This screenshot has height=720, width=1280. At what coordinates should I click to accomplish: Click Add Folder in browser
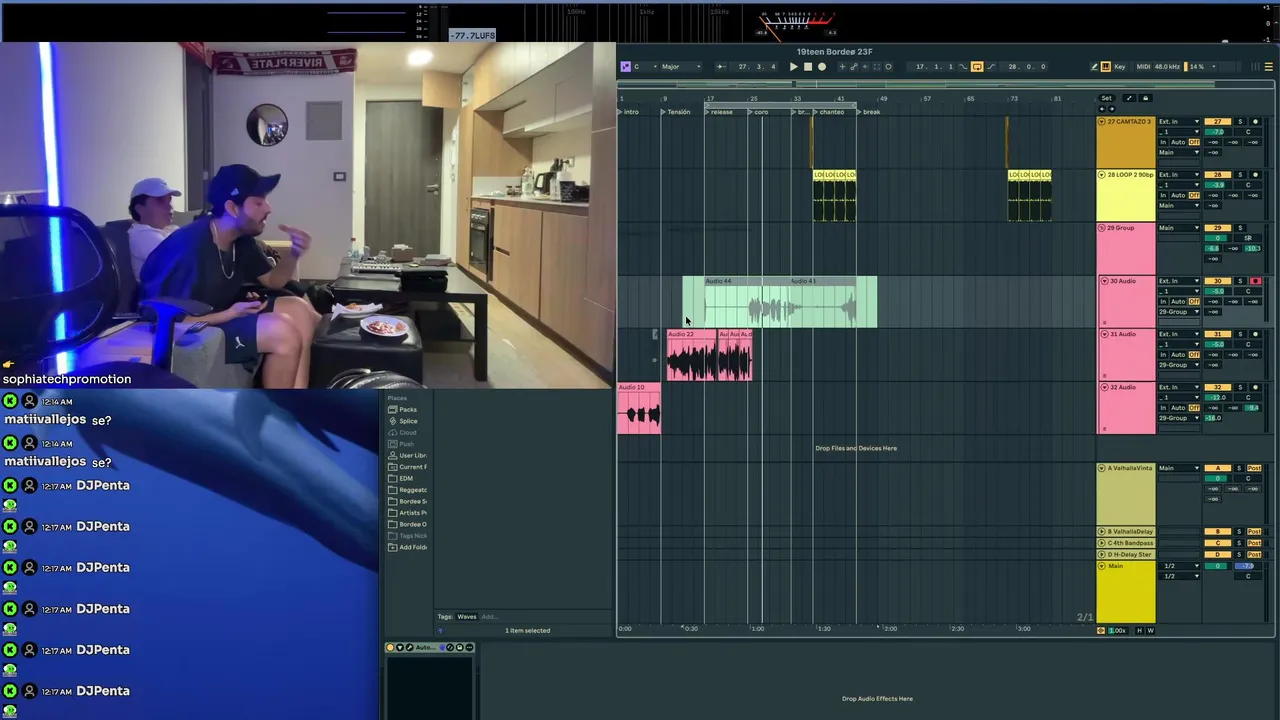[407, 547]
